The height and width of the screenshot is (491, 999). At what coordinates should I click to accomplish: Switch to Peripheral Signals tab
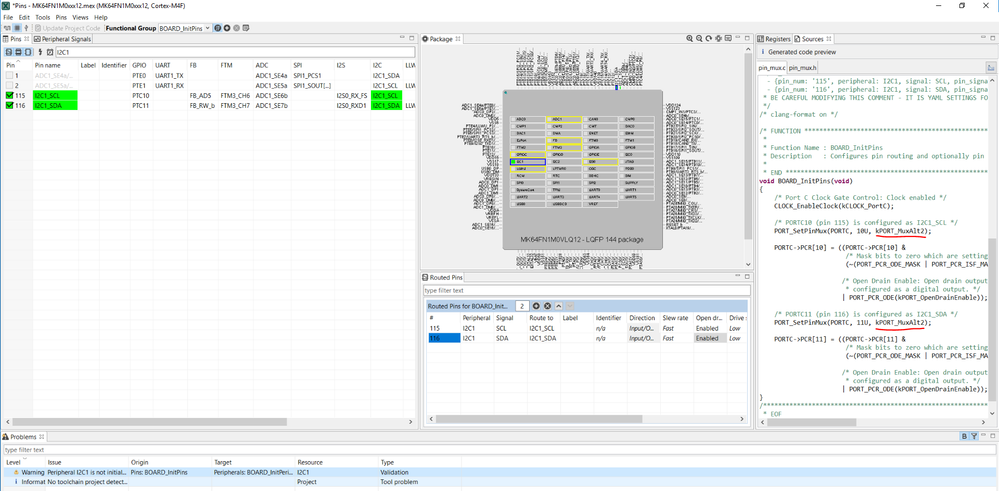pos(62,39)
